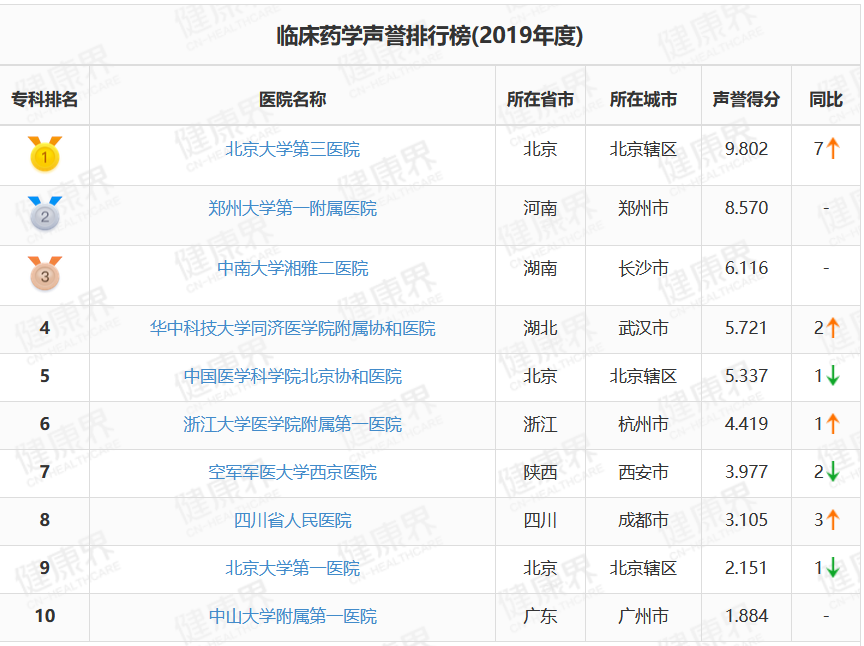The height and width of the screenshot is (646, 864).
Task: Click rank number 5
Action: (45, 376)
